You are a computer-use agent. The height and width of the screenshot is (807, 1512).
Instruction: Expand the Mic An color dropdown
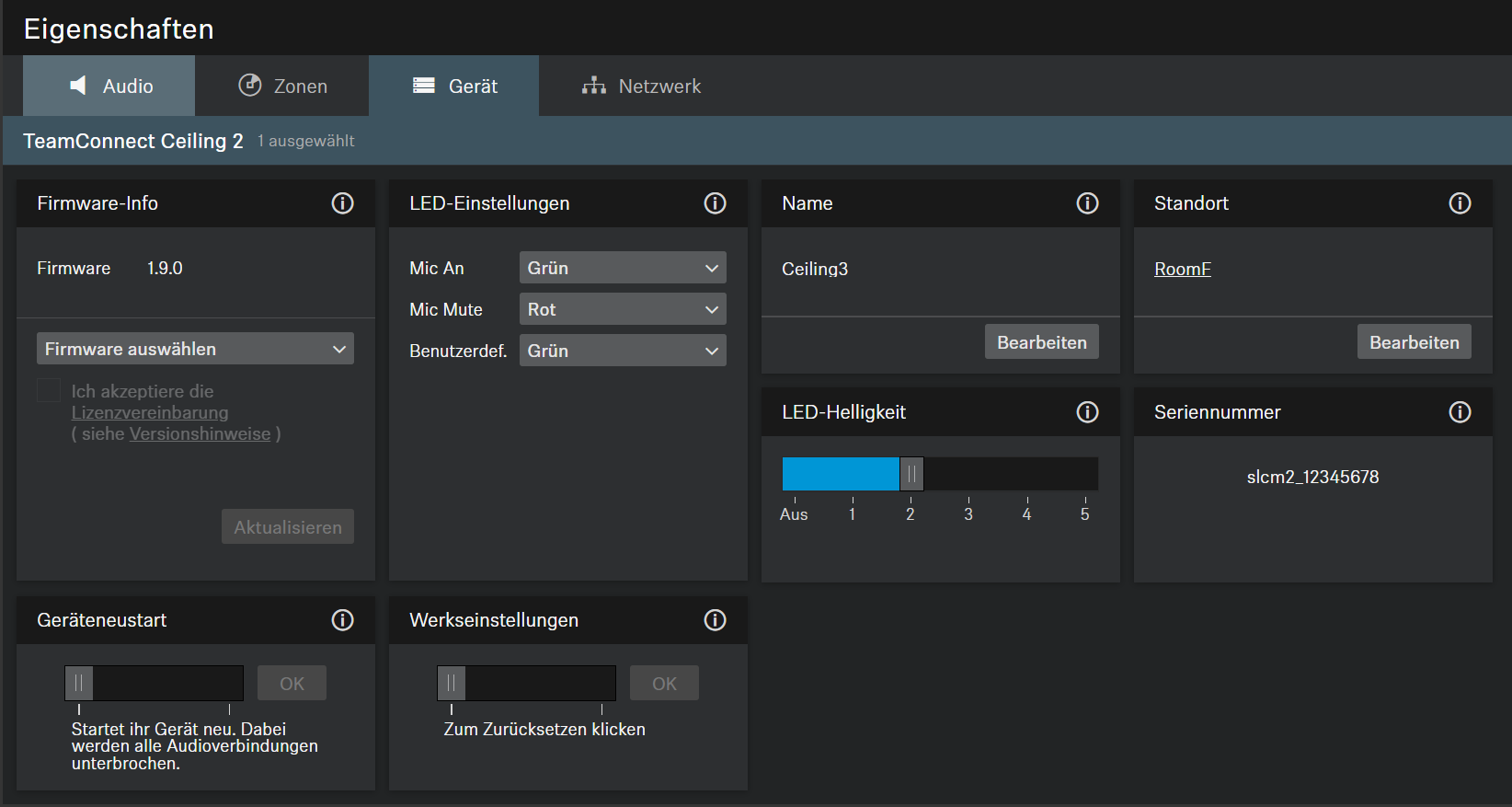click(622, 268)
